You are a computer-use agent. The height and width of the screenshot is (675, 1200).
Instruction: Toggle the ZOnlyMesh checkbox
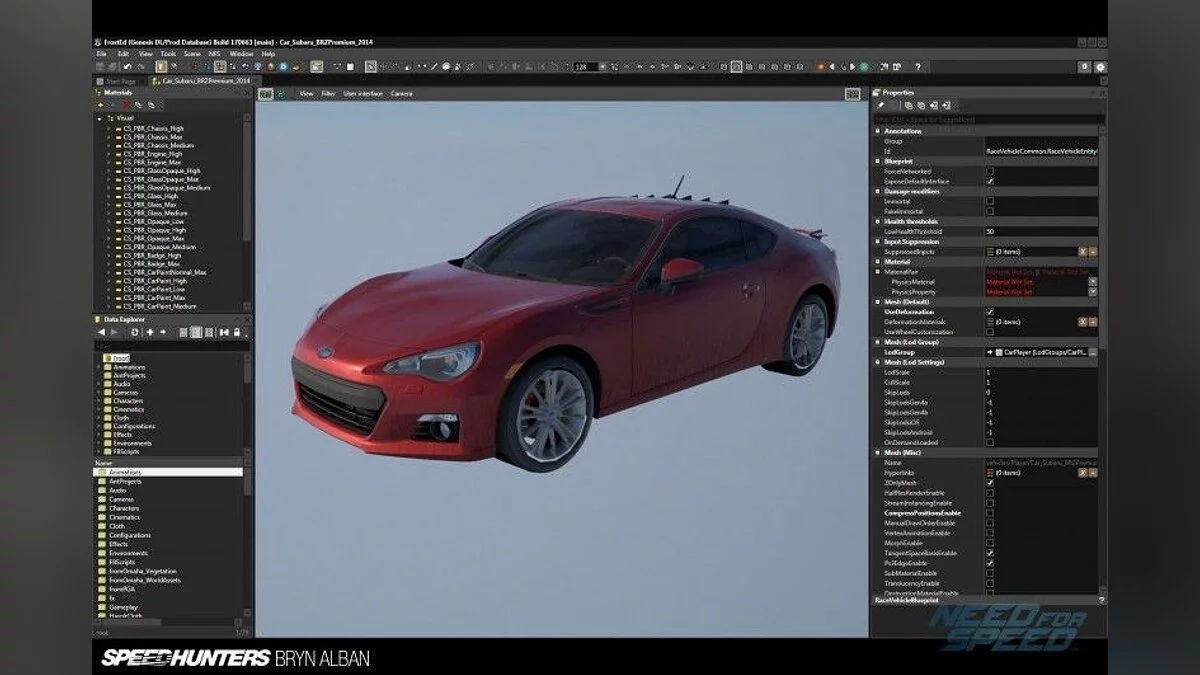[990, 482]
